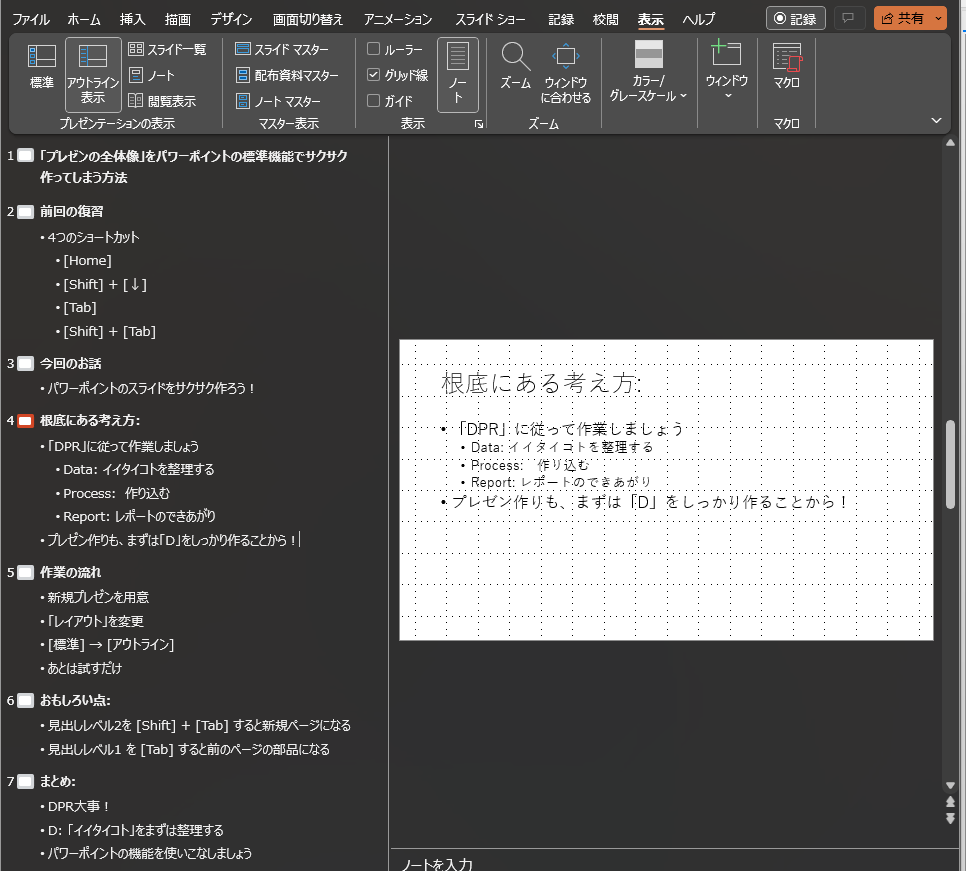This screenshot has height=871, width=966.
Task: Enable the ルーラー checkbox
Action: (374, 49)
